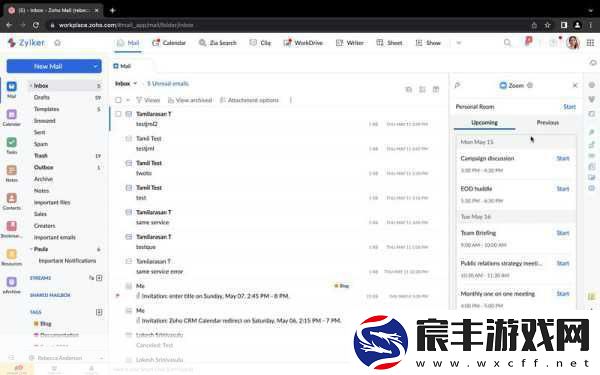600x375 pixels.
Task: Open WorkDrive in top navigation
Action: point(303,43)
